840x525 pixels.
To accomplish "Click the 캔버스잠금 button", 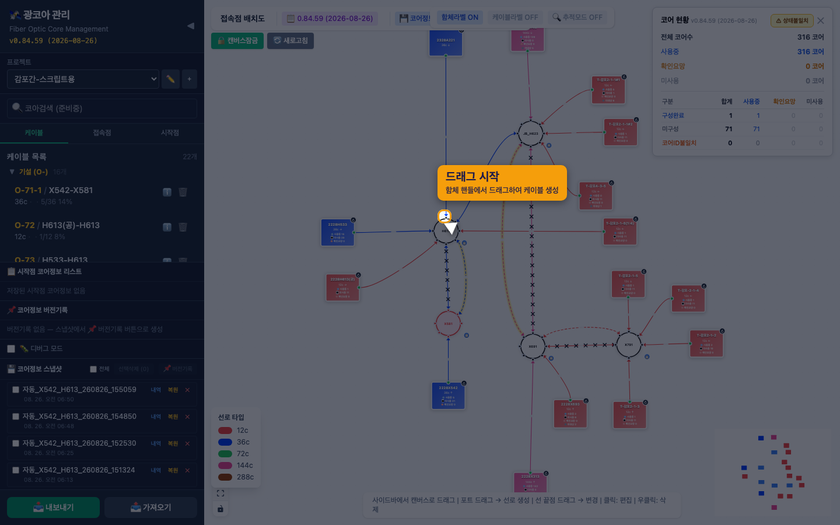I will [237, 41].
